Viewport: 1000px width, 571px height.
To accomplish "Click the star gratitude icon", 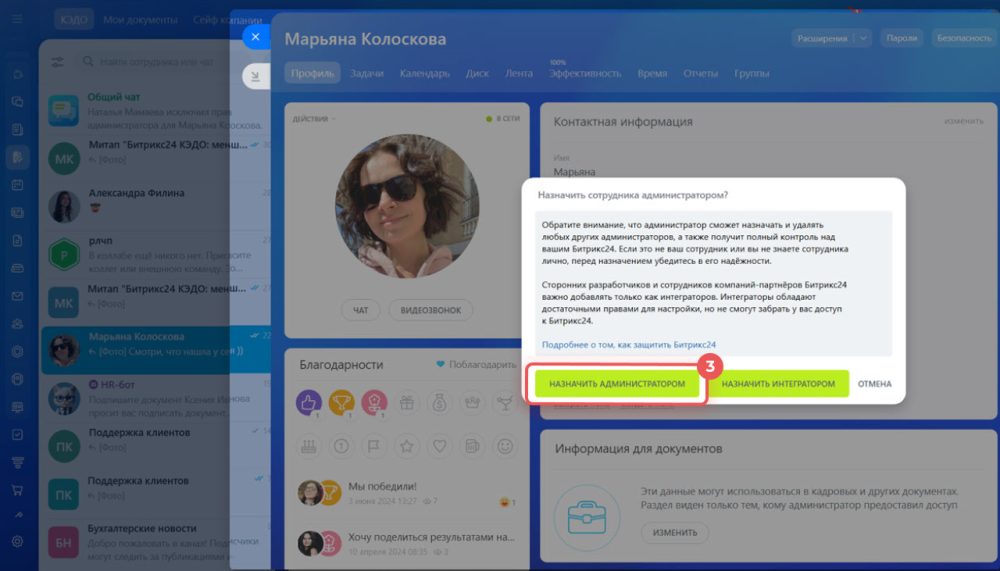I will pos(407,446).
